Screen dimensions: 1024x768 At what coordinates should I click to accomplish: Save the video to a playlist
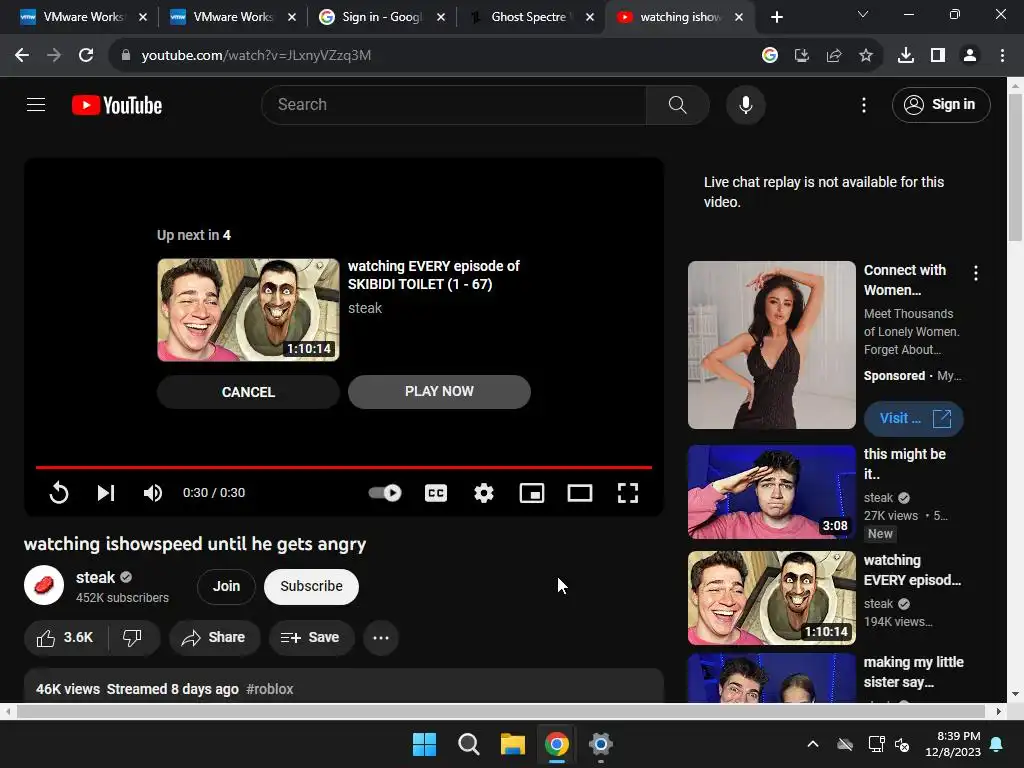pos(311,637)
